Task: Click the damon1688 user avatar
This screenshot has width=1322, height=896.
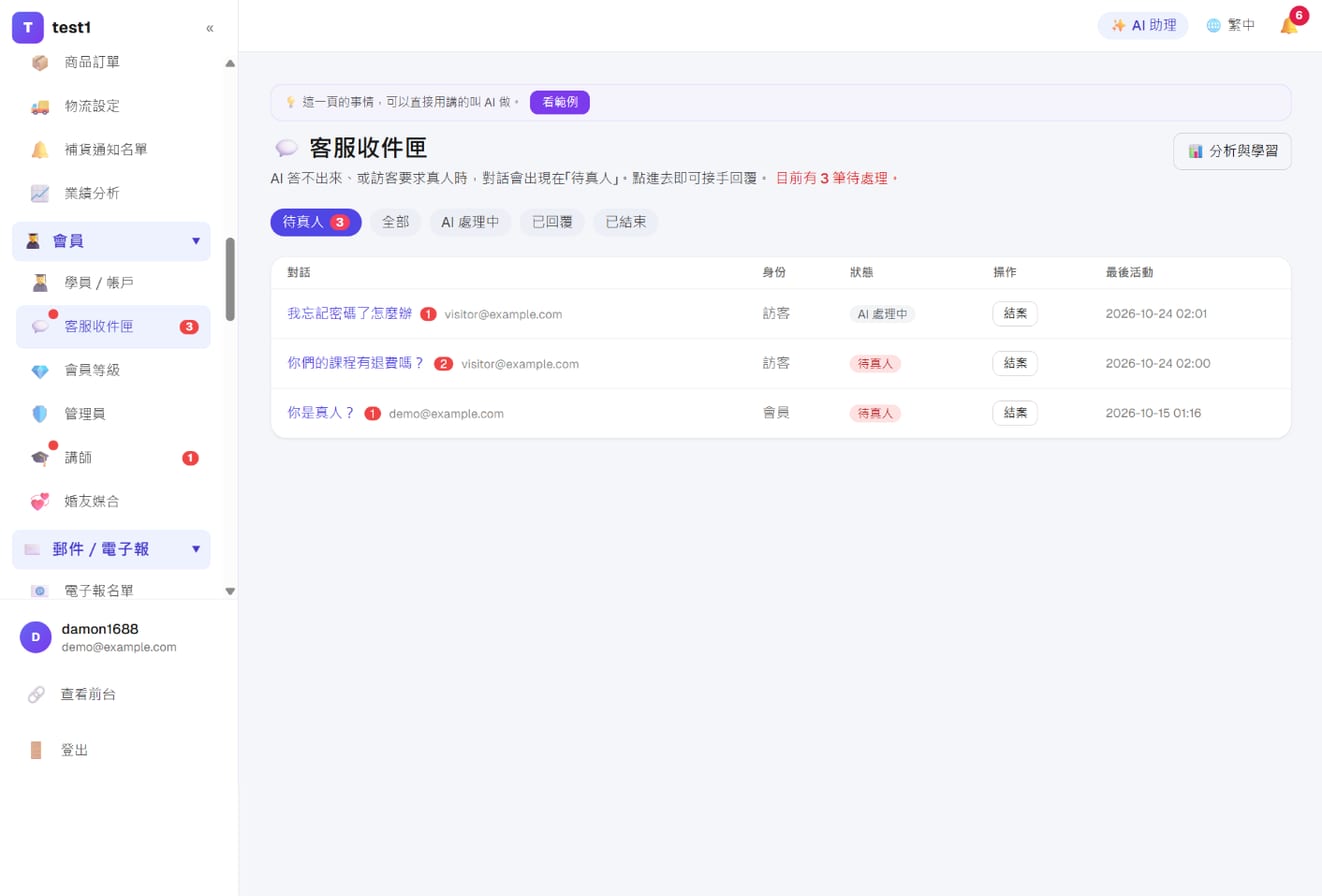Action: click(x=36, y=637)
